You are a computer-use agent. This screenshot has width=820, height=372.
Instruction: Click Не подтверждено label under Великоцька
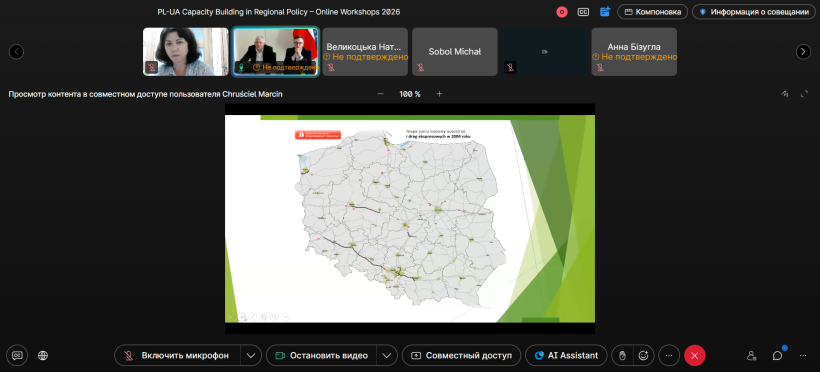click(x=366, y=57)
